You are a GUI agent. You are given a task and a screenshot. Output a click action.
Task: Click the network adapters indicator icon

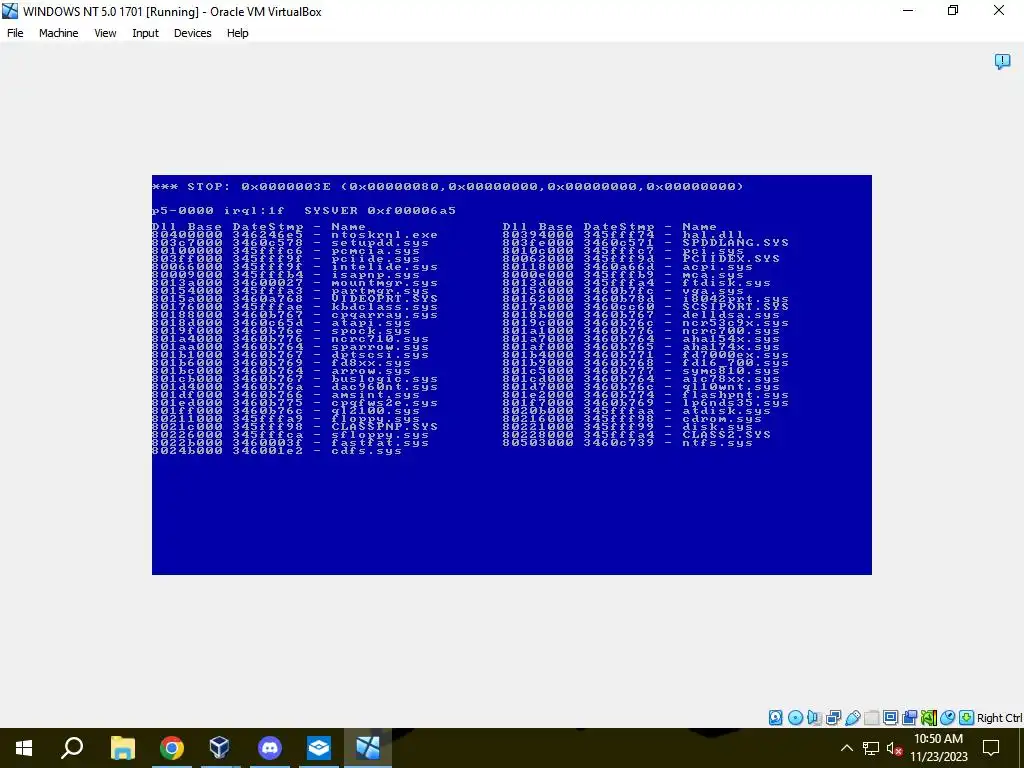tap(833, 718)
